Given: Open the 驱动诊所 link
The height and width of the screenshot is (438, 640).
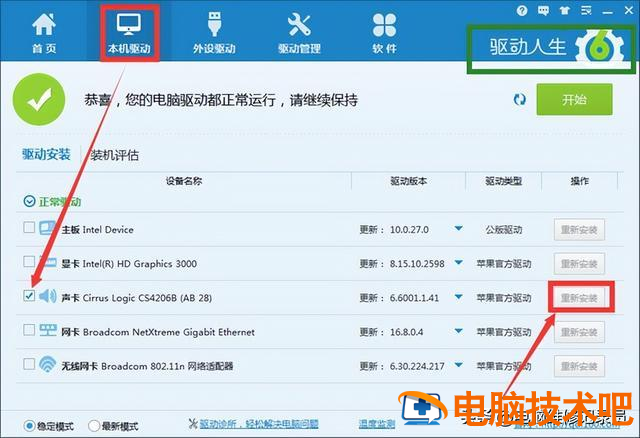Looking at the screenshot, I should click(x=259, y=424).
